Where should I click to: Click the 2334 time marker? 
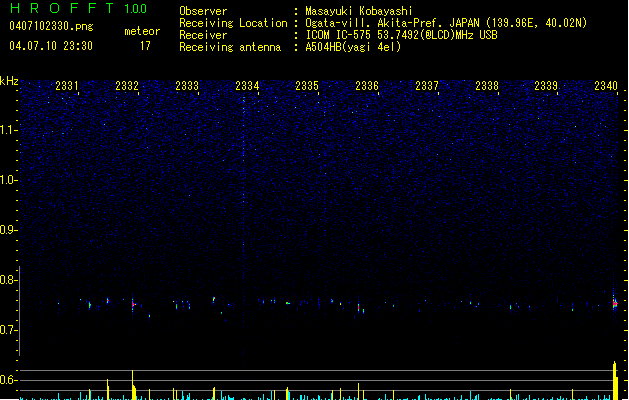[x=247, y=86]
